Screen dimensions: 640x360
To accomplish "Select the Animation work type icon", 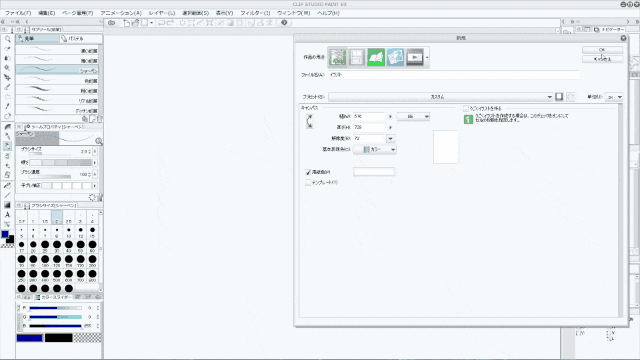I will point(414,57).
